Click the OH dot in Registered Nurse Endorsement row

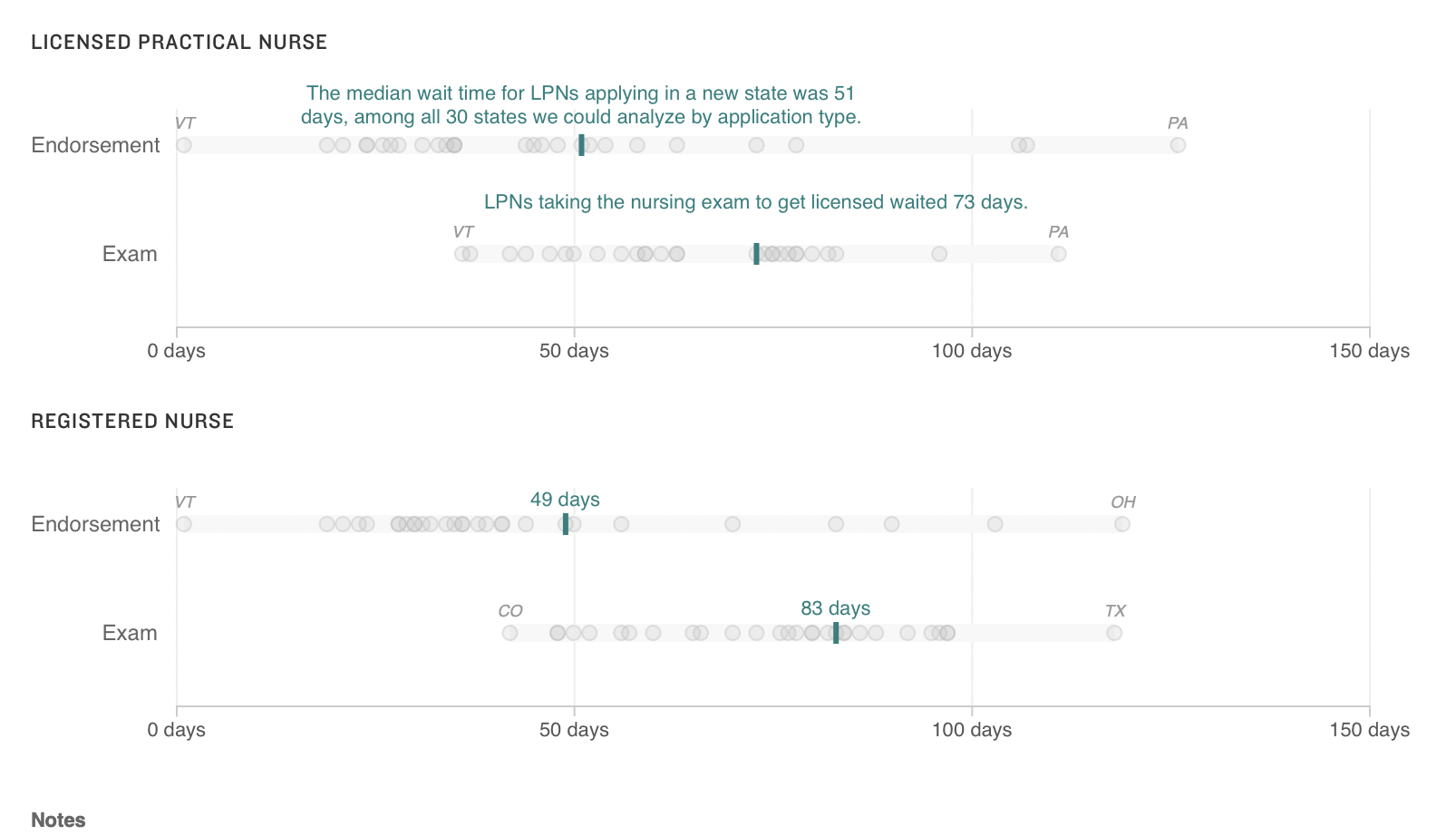coord(1122,524)
